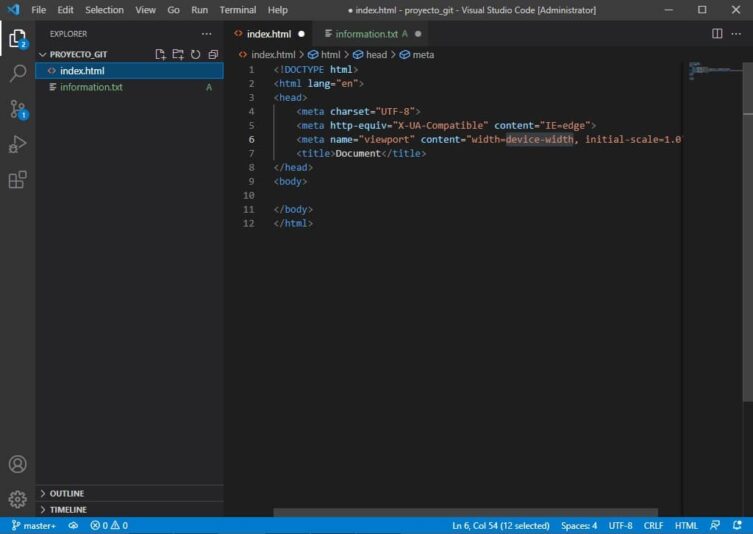Click New File icon in Explorer
Viewport: 753px width, 534px height.
160,54
